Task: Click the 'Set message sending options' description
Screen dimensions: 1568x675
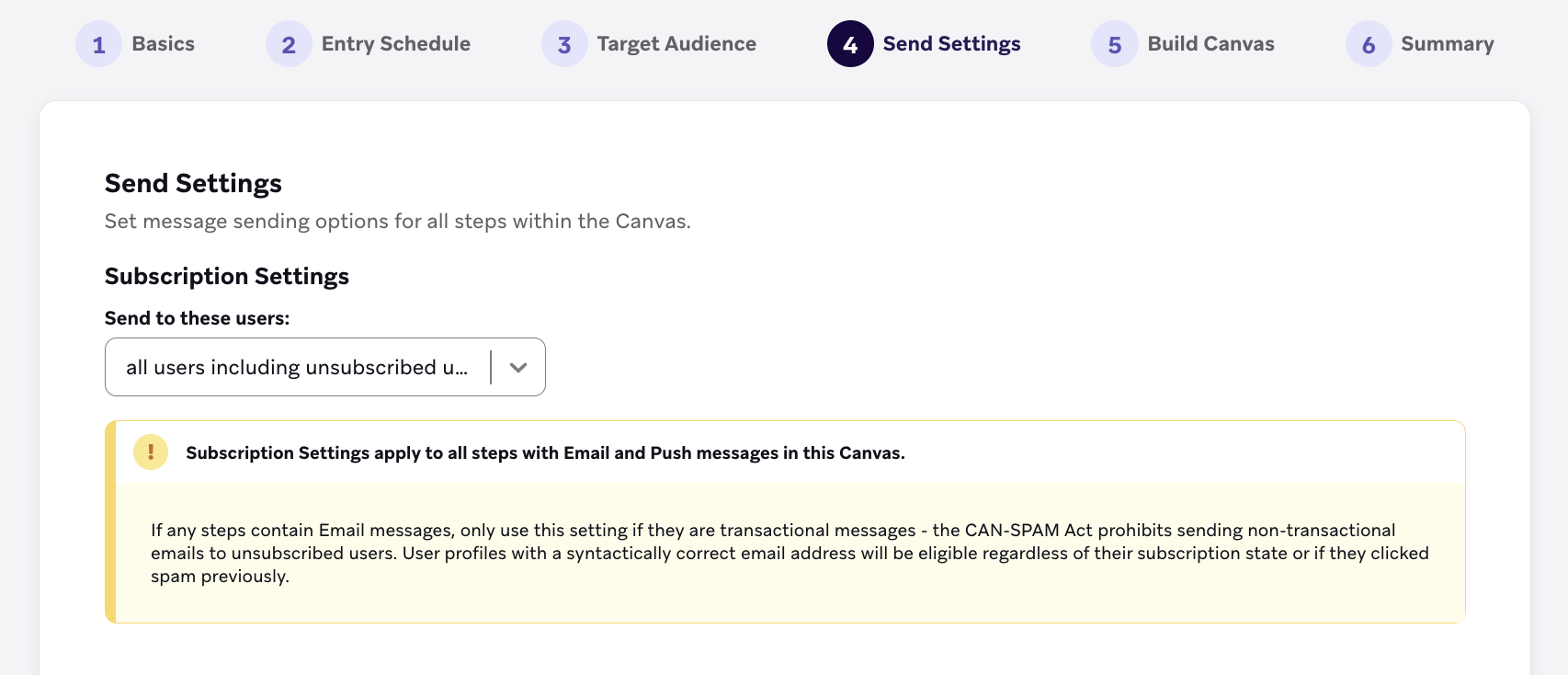Action: (398, 222)
